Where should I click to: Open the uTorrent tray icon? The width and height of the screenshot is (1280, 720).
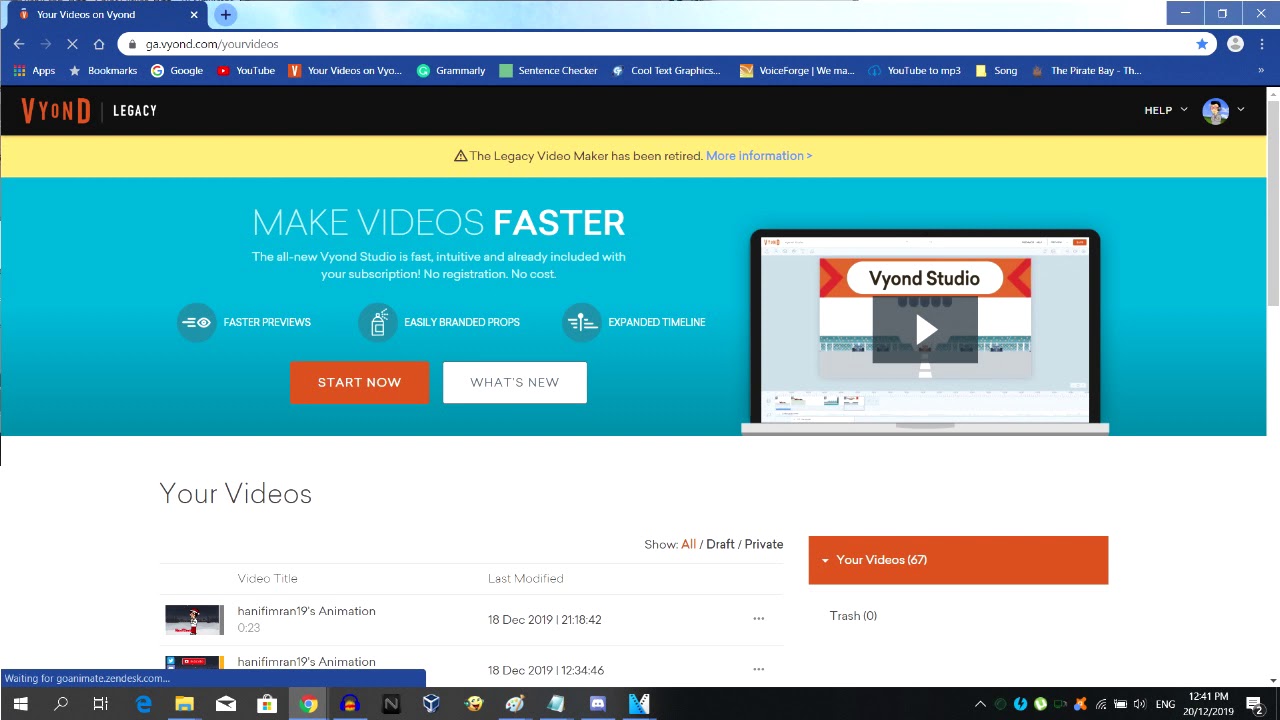(1041, 704)
